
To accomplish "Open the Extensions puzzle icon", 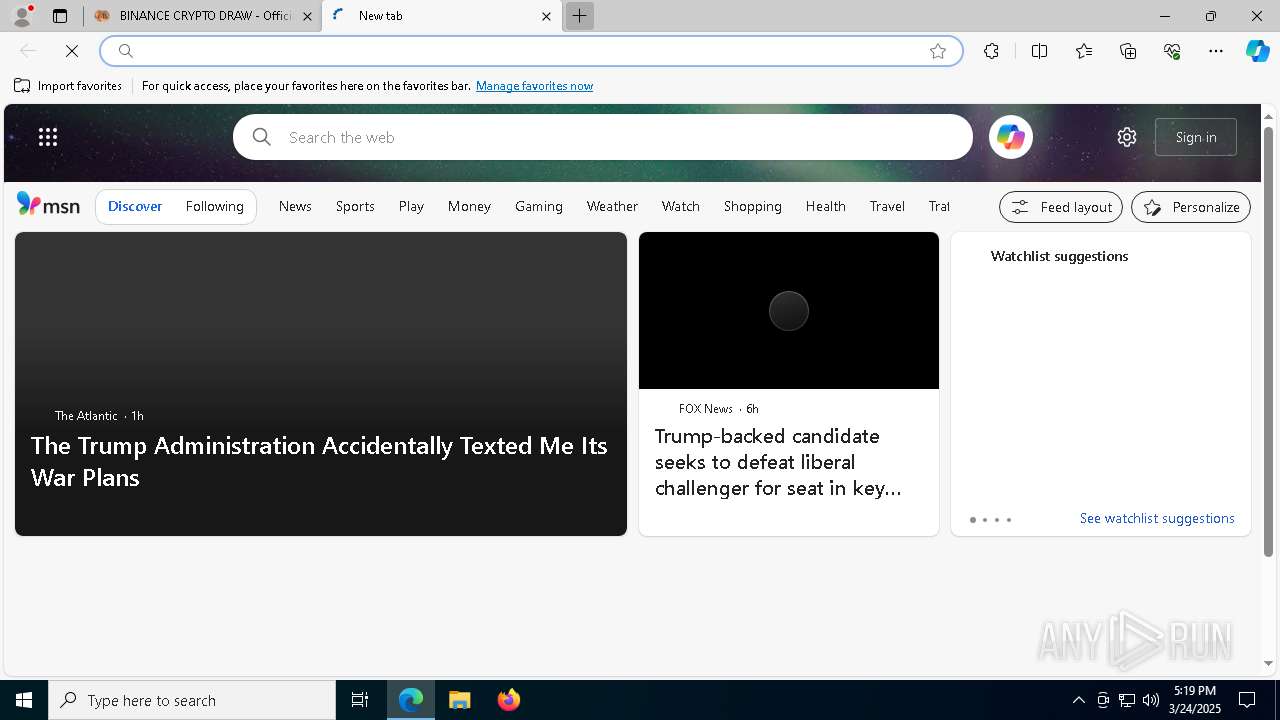I will click(991, 51).
